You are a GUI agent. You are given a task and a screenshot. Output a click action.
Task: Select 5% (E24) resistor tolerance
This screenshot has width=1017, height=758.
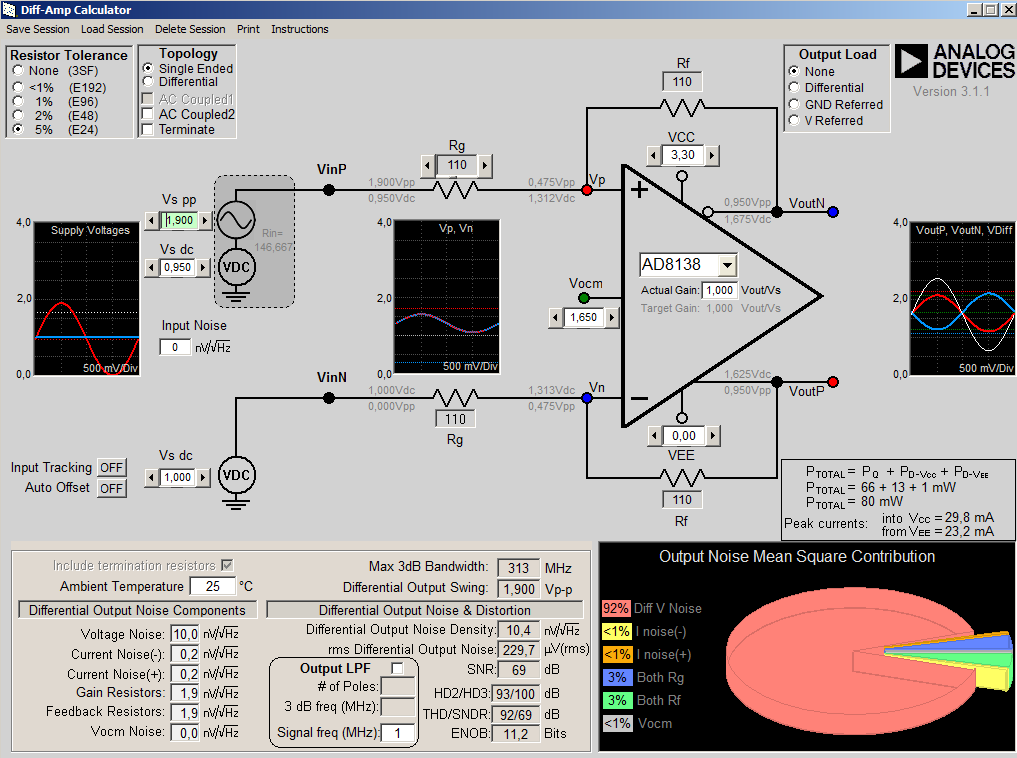click(x=18, y=129)
